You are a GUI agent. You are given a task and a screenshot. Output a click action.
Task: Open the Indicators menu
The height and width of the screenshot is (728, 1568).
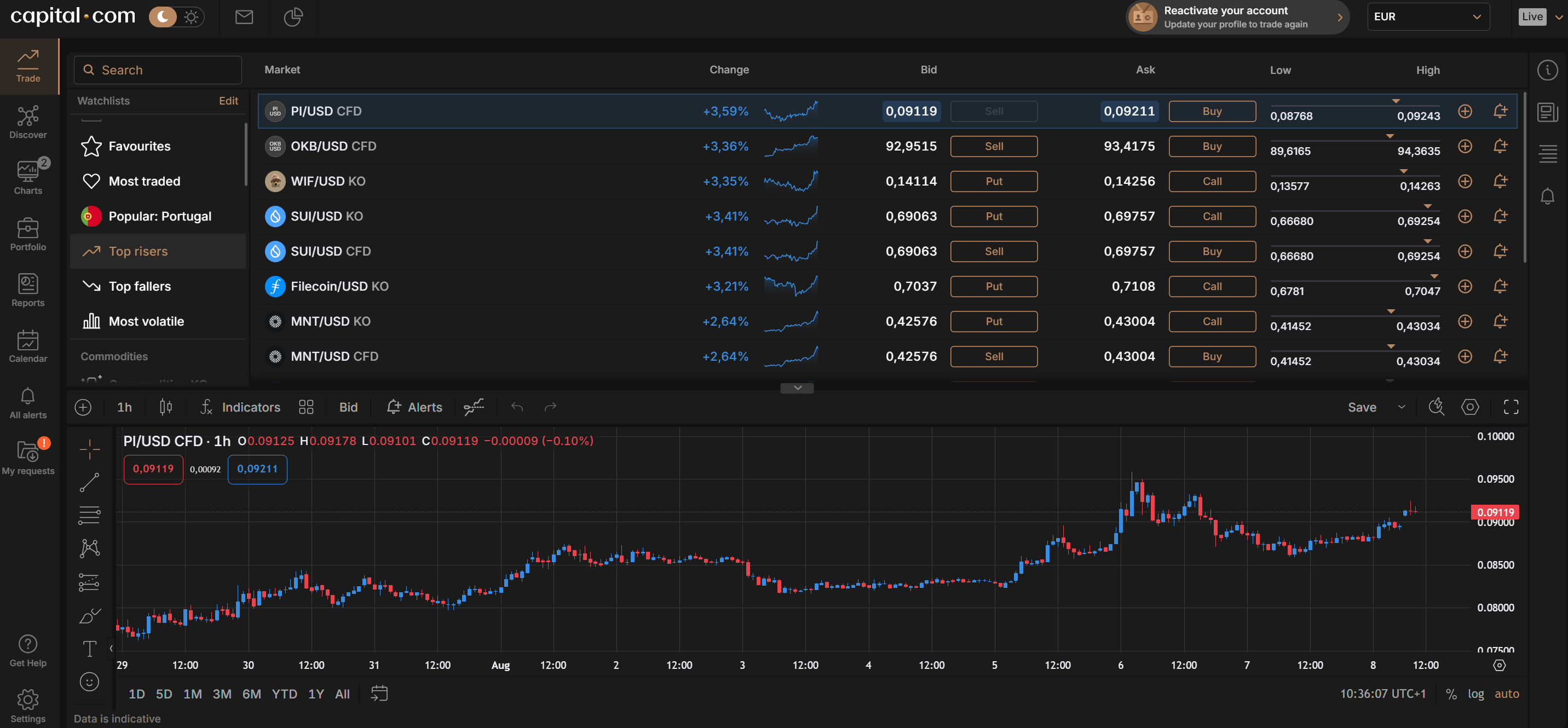(240, 407)
